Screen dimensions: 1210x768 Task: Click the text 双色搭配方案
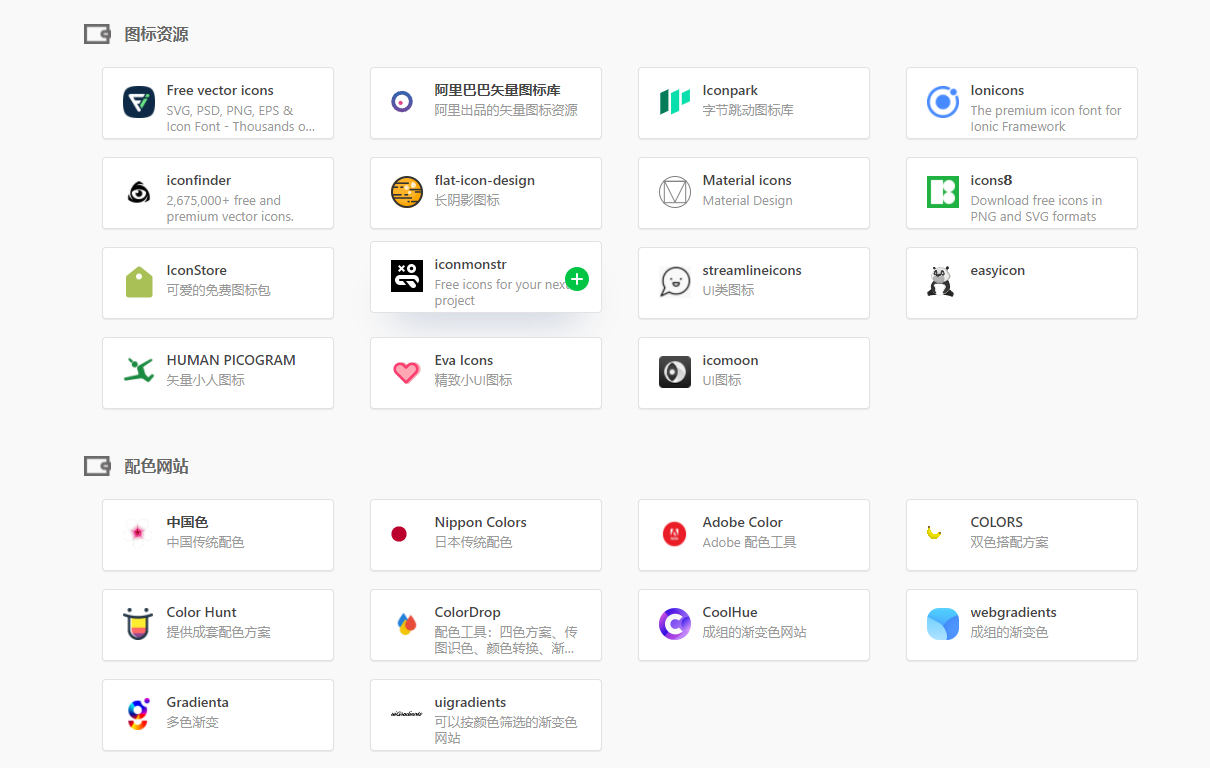point(1010,542)
